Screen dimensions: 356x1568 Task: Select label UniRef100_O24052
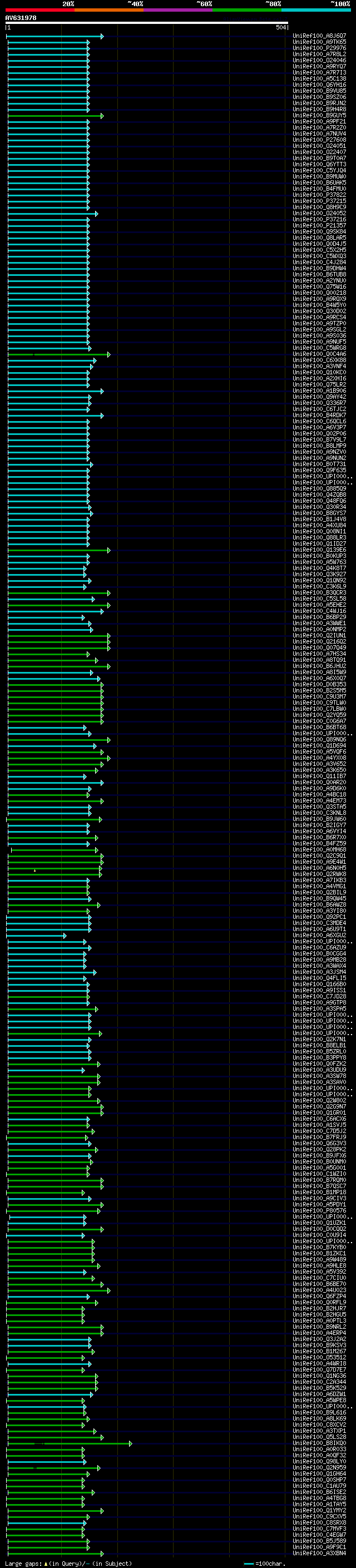point(319,214)
